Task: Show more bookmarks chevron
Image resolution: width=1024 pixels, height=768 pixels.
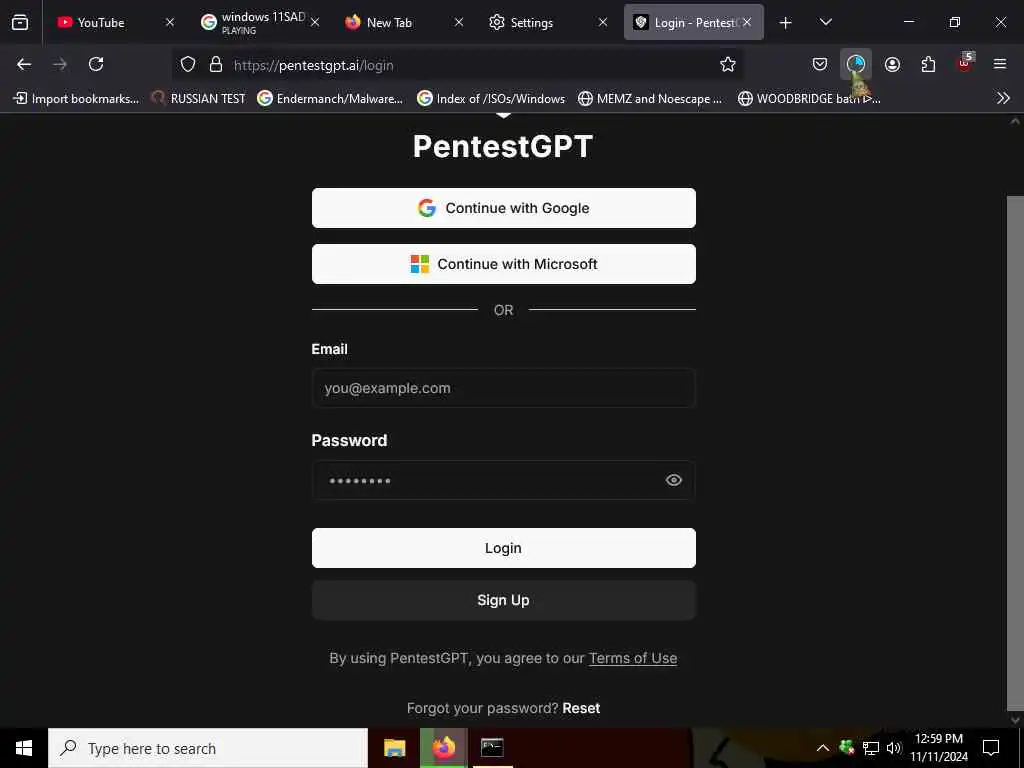Action: click(x=1003, y=98)
